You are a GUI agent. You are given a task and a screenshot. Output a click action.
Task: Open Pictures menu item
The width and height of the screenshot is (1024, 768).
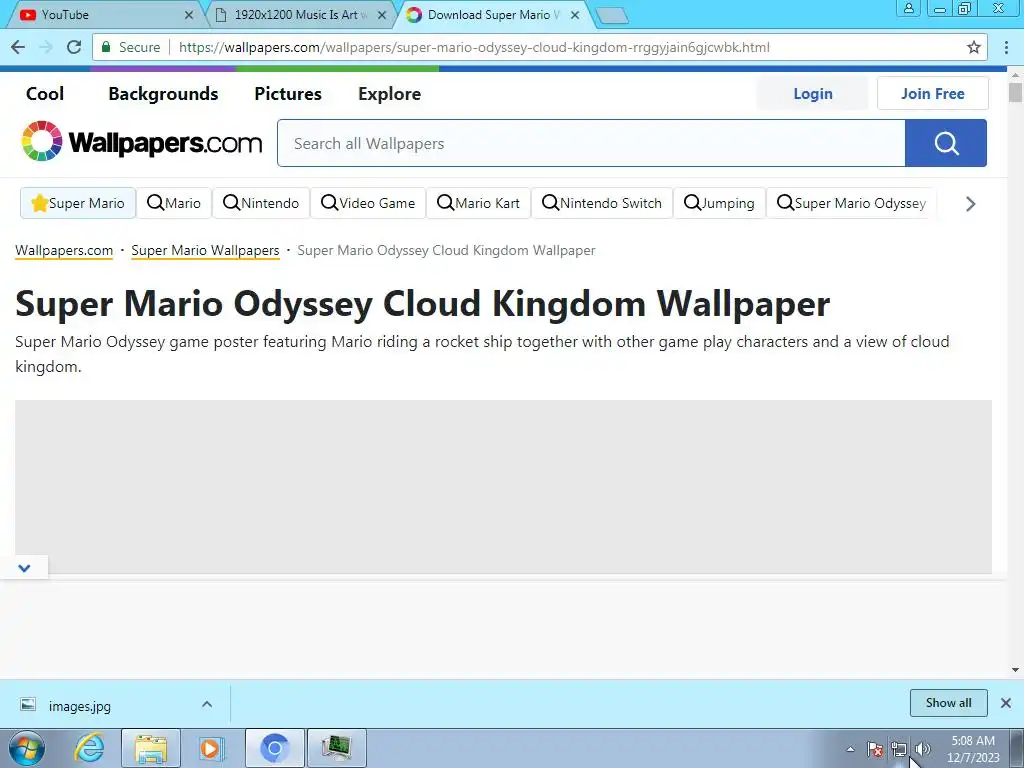point(288,93)
